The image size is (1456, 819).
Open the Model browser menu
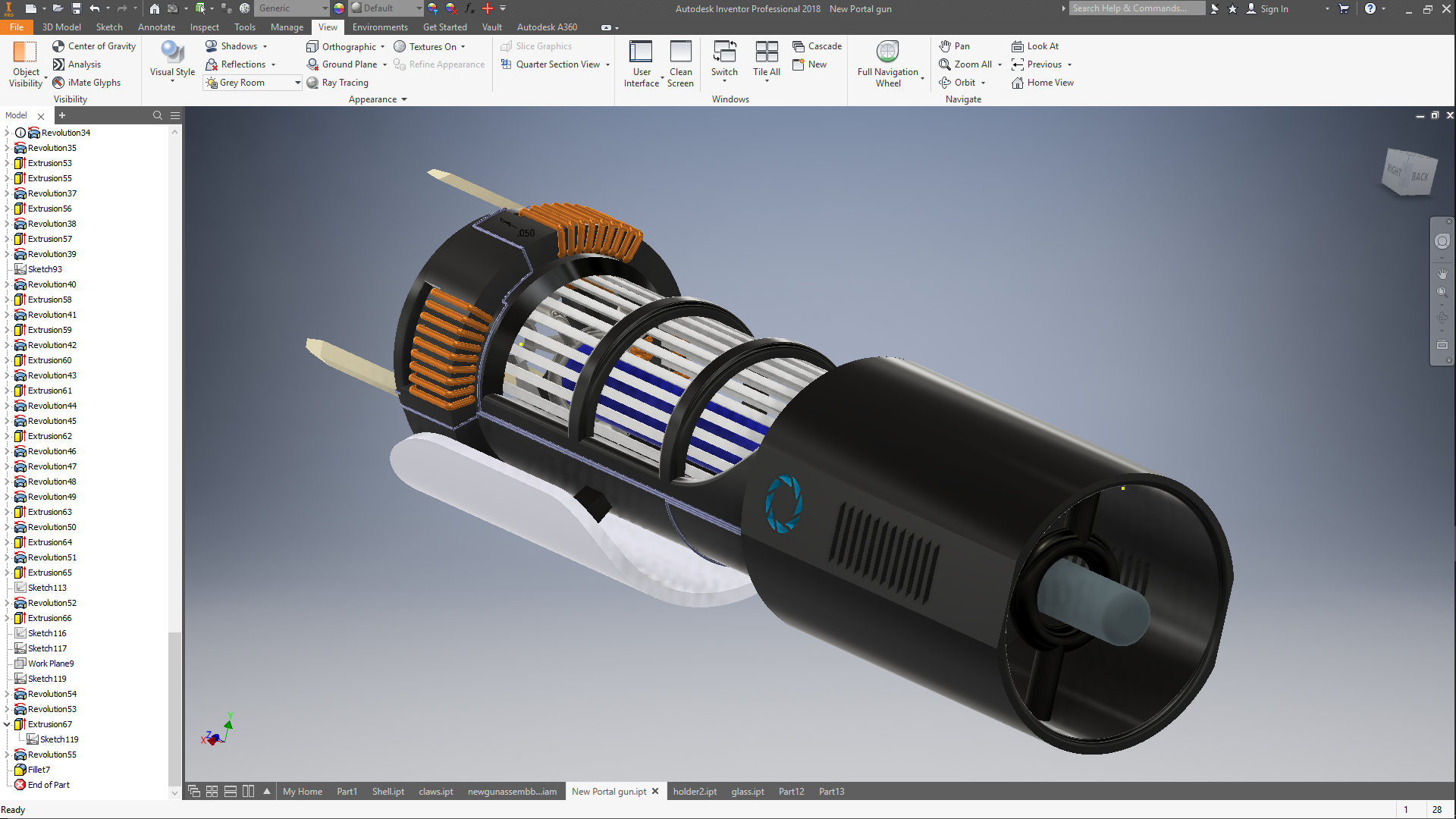coord(175,115)
